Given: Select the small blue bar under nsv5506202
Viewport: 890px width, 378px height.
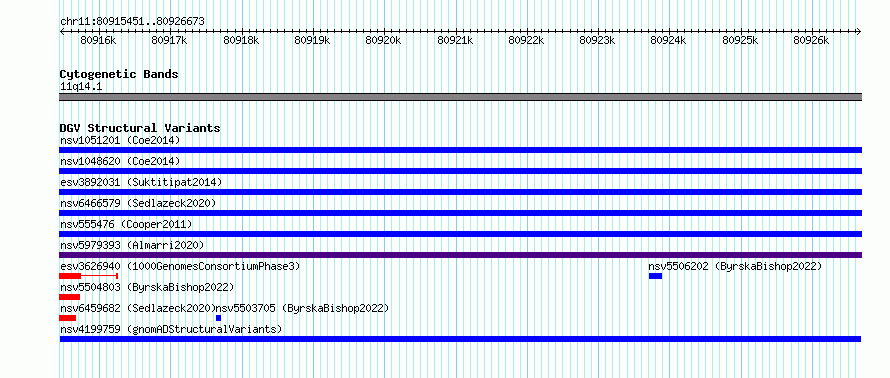Looking at the screenshot, I should click(656, 276).
